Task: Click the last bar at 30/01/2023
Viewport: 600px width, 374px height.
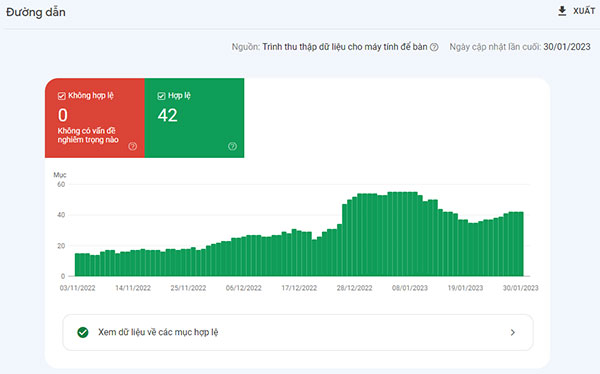Action: pyautogui.click(x=521, y=244)
